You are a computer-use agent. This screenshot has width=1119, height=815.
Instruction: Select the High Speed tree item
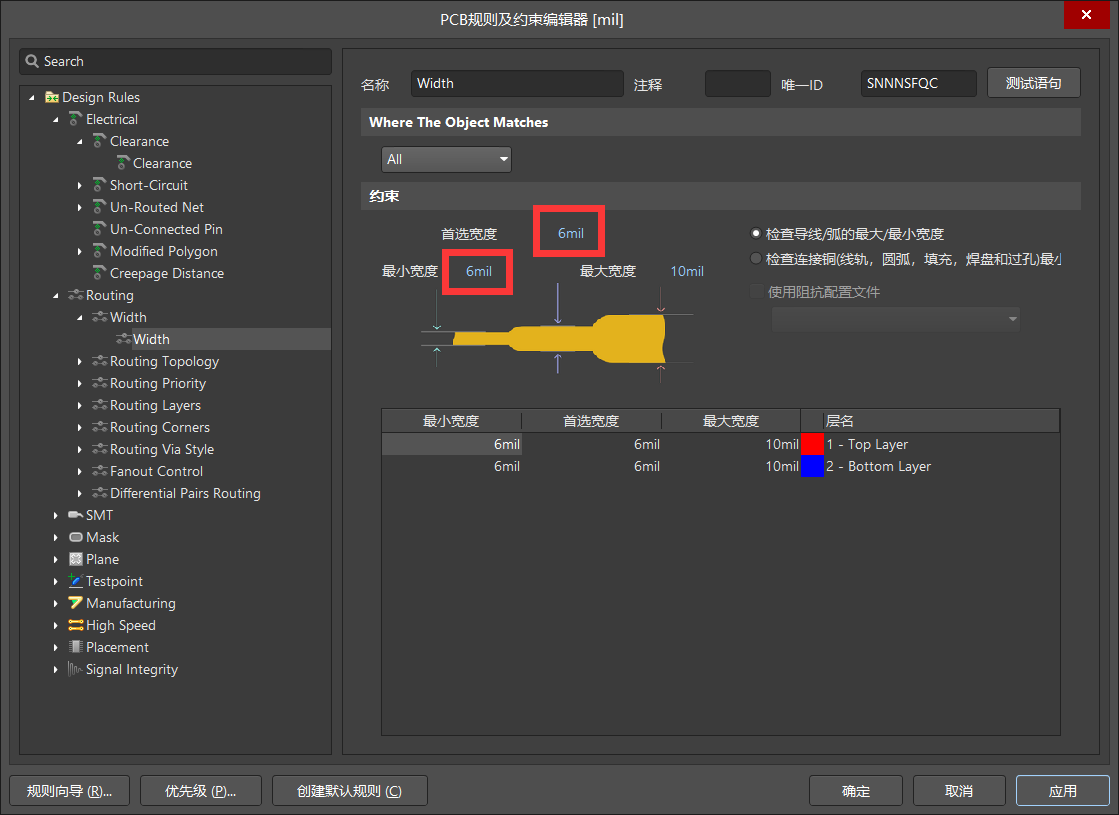121,625
